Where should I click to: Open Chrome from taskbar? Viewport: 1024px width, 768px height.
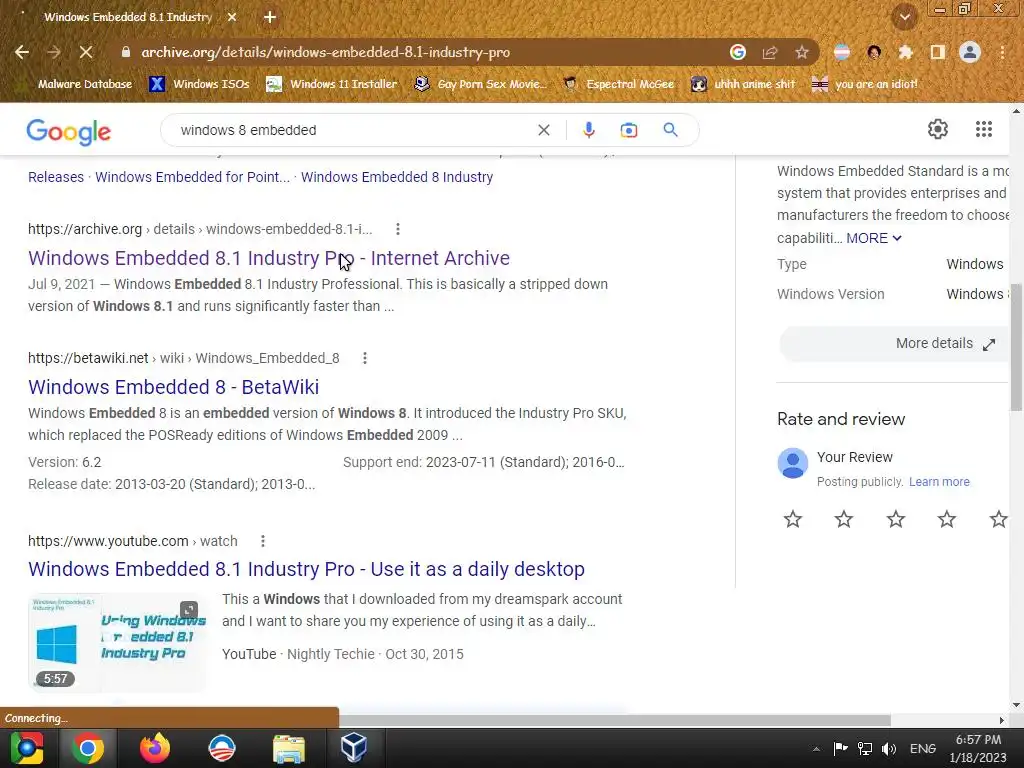pyautogui.click(x=87, y=748)
